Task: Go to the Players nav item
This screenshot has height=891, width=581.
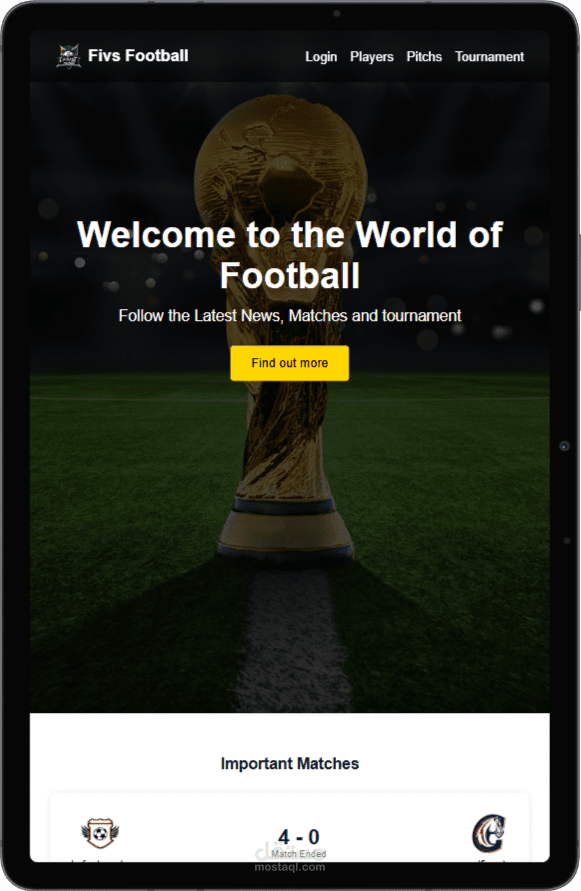Action: click(x=372, y=57)
